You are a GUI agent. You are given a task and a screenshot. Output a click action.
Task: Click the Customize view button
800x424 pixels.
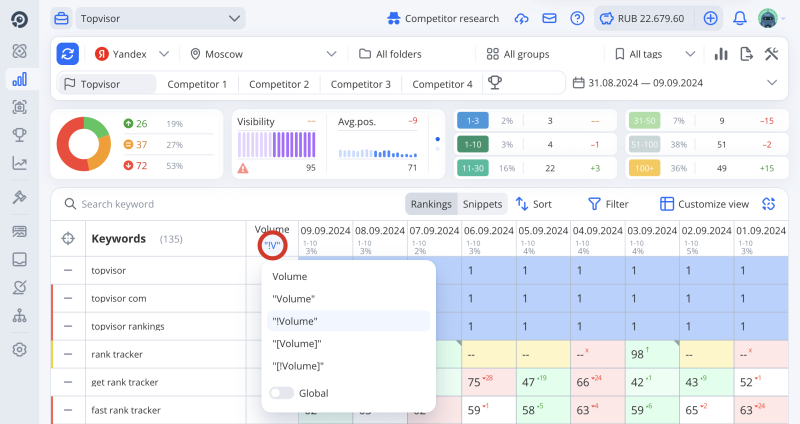pyautogui.click(x=704, y=204)
